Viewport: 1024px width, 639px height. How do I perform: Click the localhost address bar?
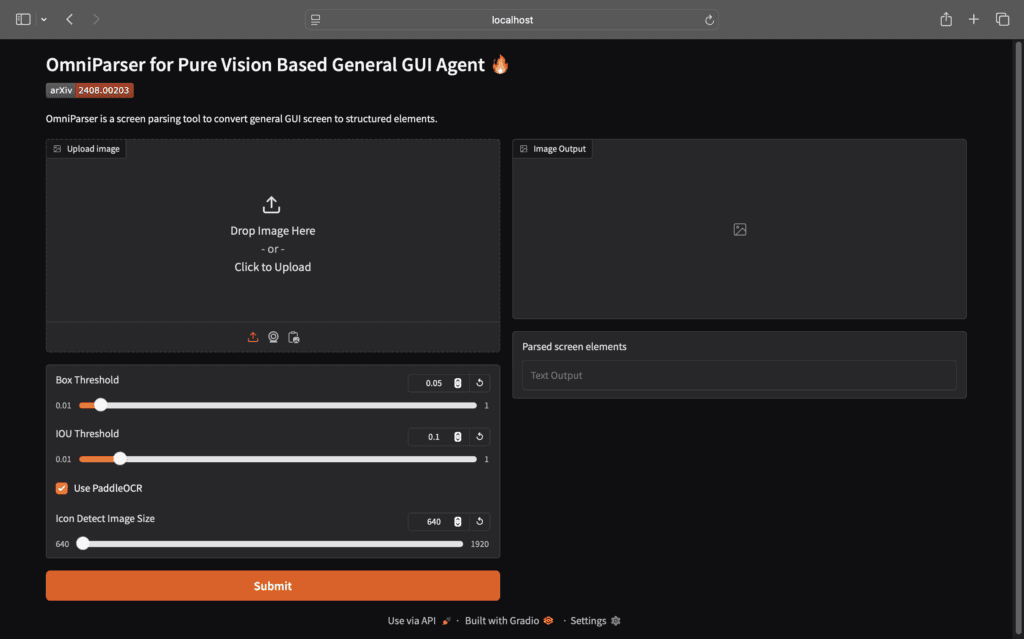(512, 20)
